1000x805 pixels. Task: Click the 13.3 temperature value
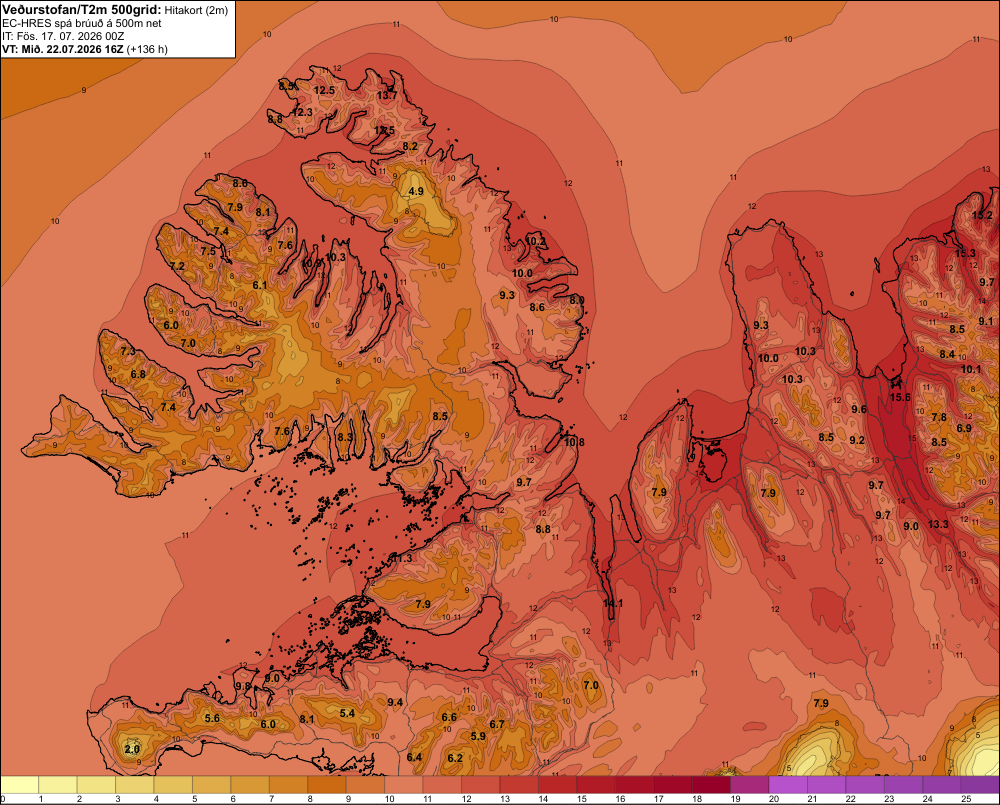tap(938, 524)
